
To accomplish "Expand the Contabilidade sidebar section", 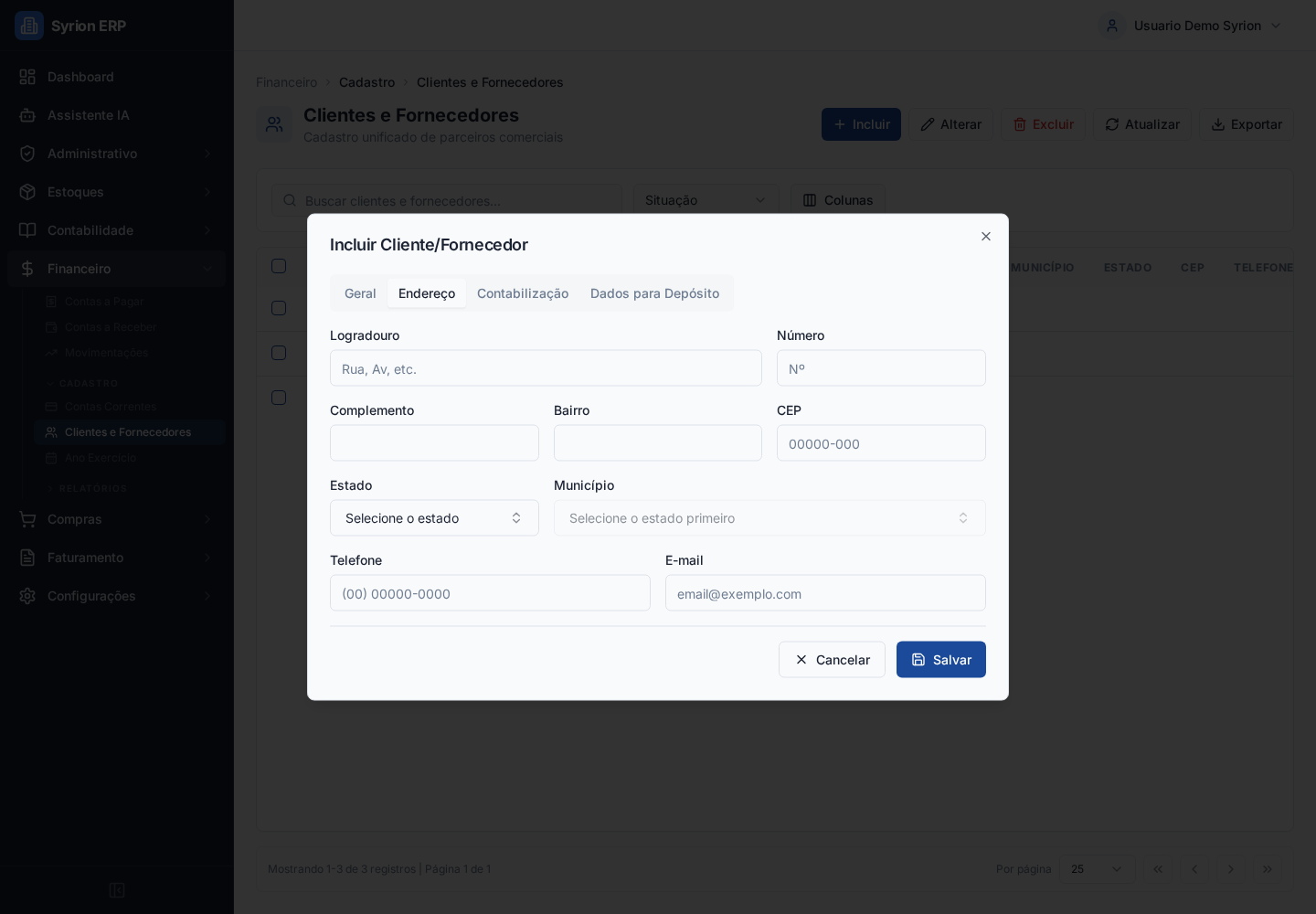I will pyautogui.click(x=117, y=230).
